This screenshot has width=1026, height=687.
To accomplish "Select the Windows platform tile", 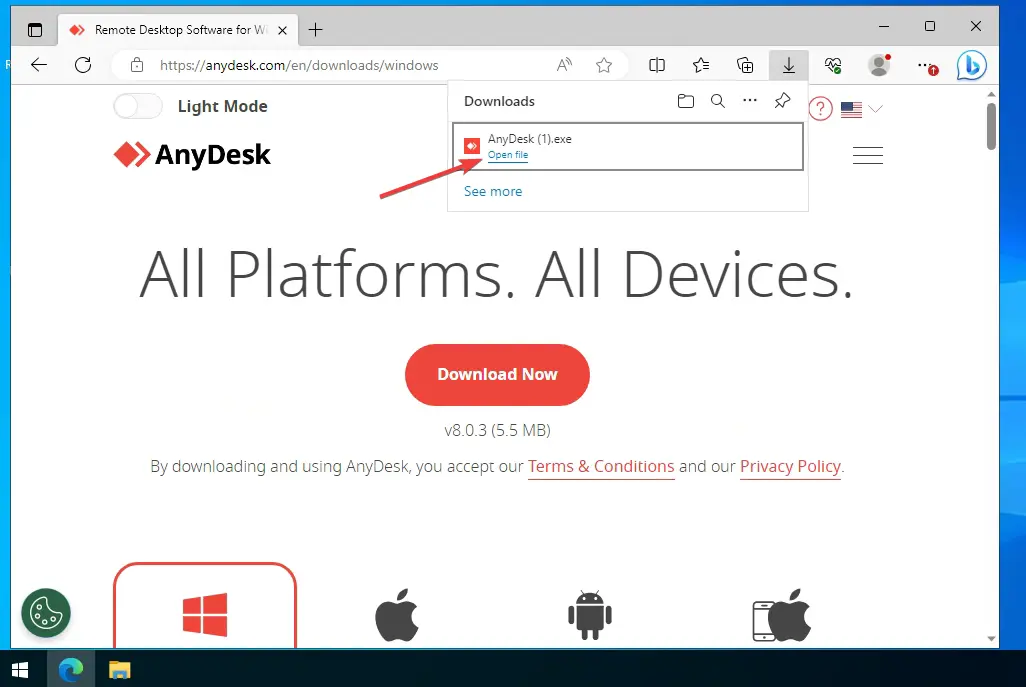I will coord(205,606).
